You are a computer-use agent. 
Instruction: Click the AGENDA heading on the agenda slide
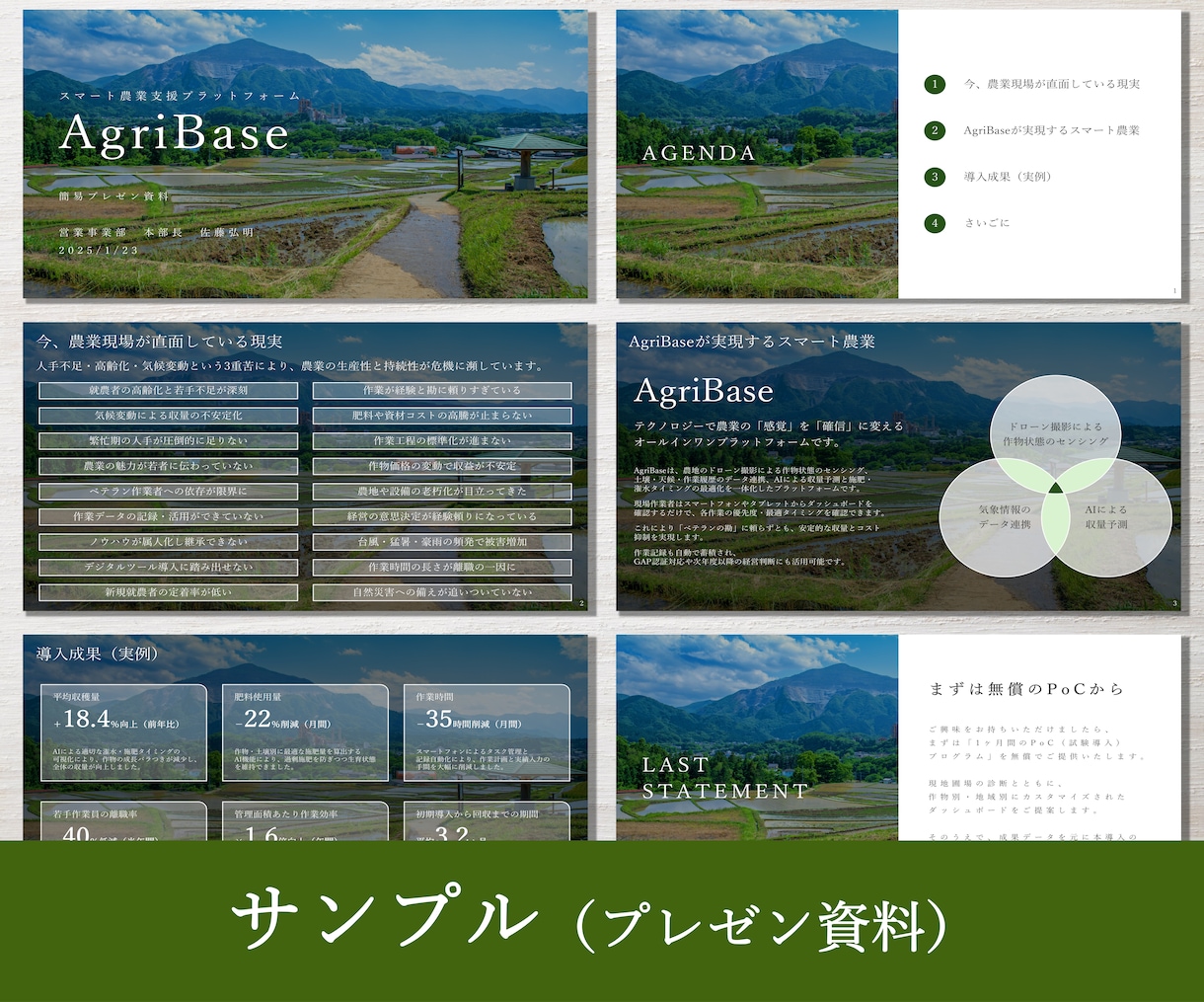pos(699,153)
